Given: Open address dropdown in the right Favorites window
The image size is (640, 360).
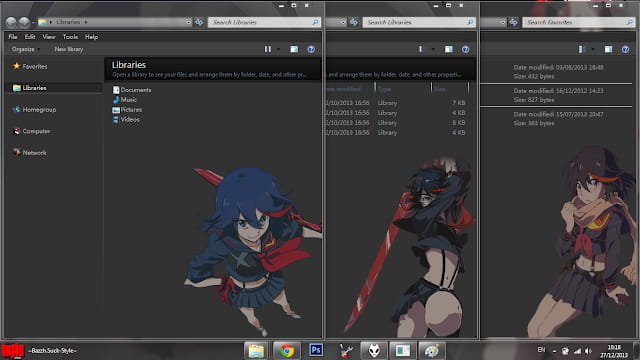Looking at the screenshot, I should [502, 22].
